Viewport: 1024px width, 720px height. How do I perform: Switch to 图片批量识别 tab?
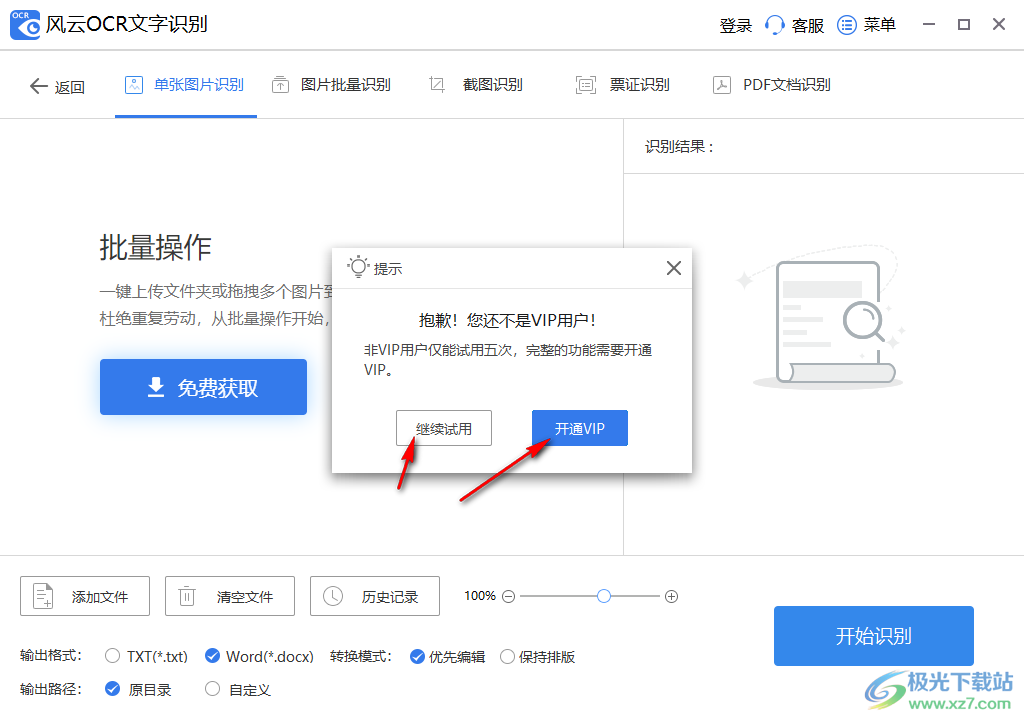click(332, 85)
